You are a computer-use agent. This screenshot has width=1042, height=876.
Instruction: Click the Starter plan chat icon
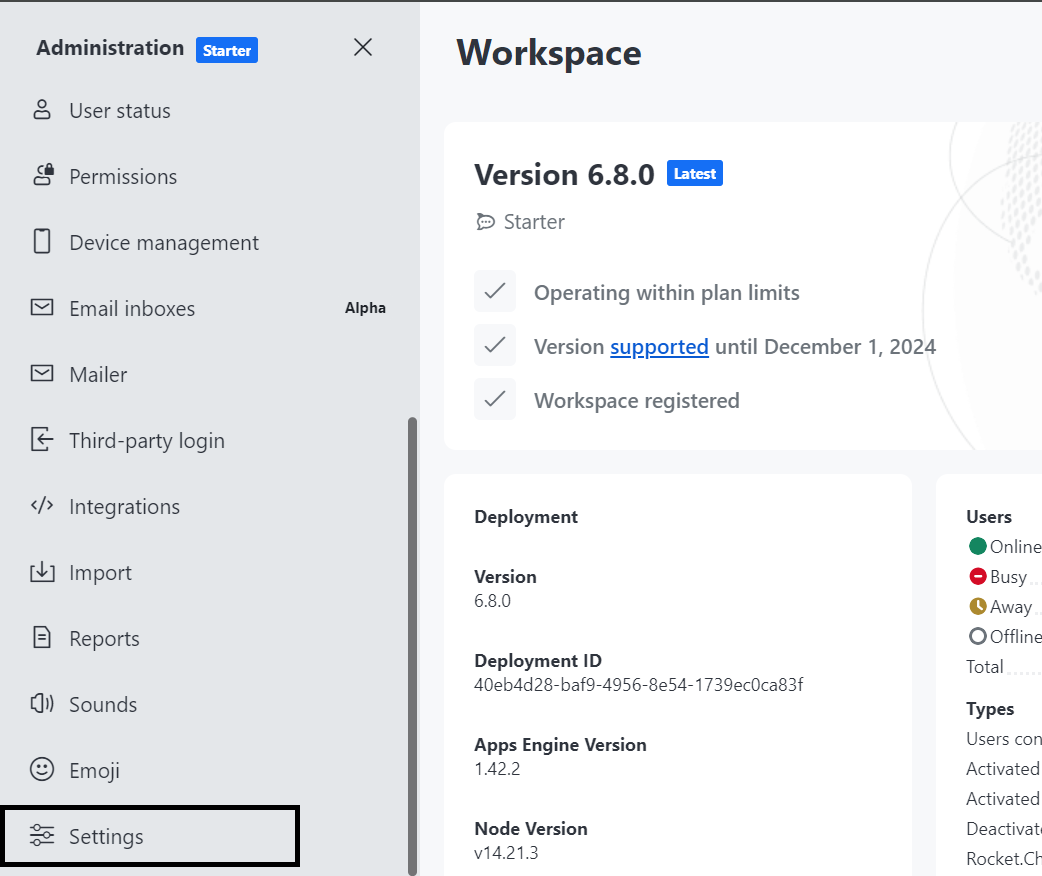coord(486,222)
